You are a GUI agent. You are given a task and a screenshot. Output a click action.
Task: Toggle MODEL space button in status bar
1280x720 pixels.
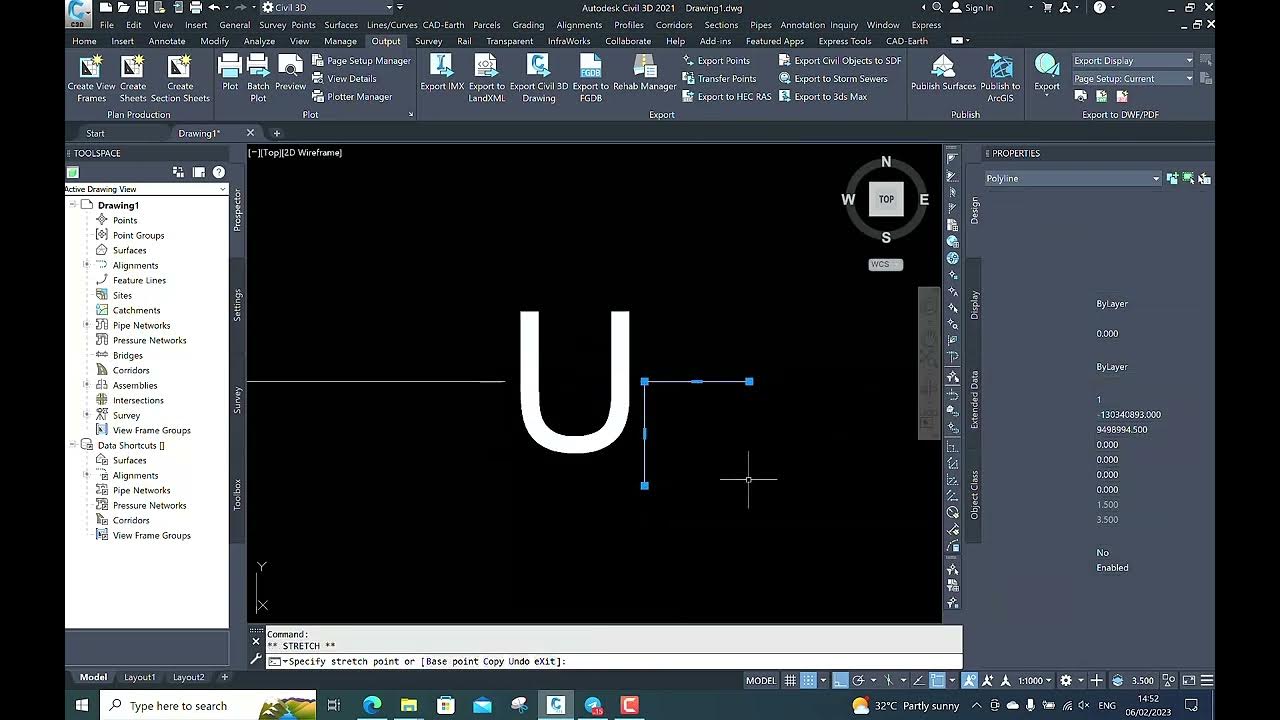(x=761, y=680)
